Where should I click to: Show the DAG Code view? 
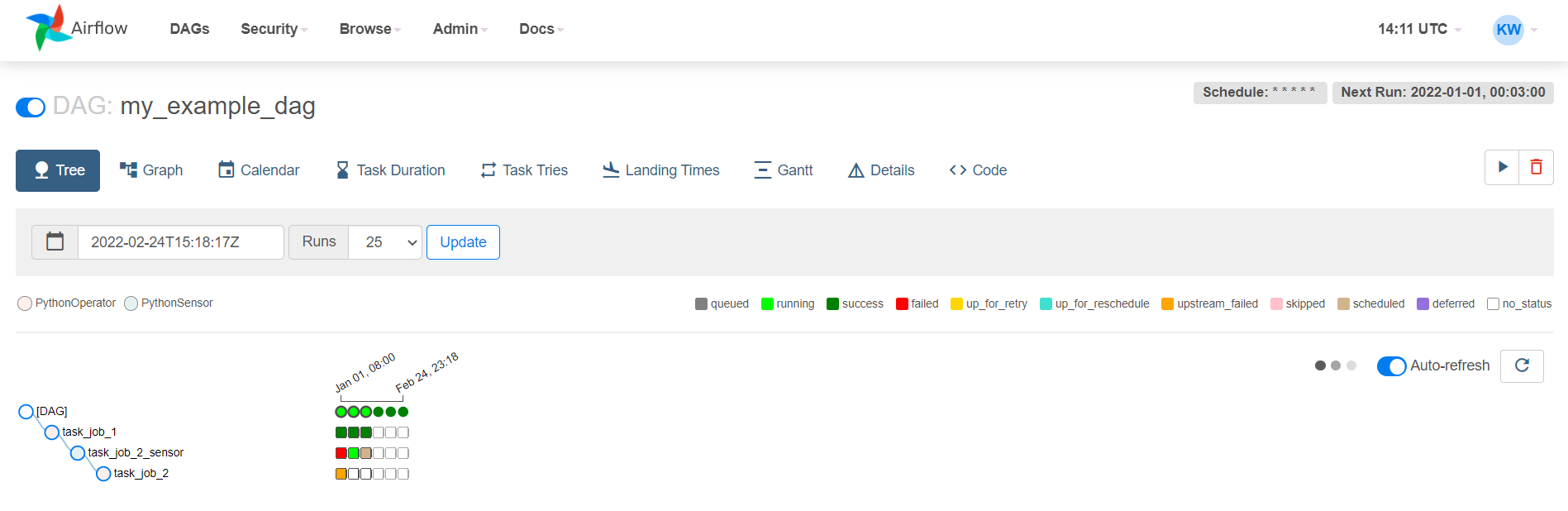978,170
